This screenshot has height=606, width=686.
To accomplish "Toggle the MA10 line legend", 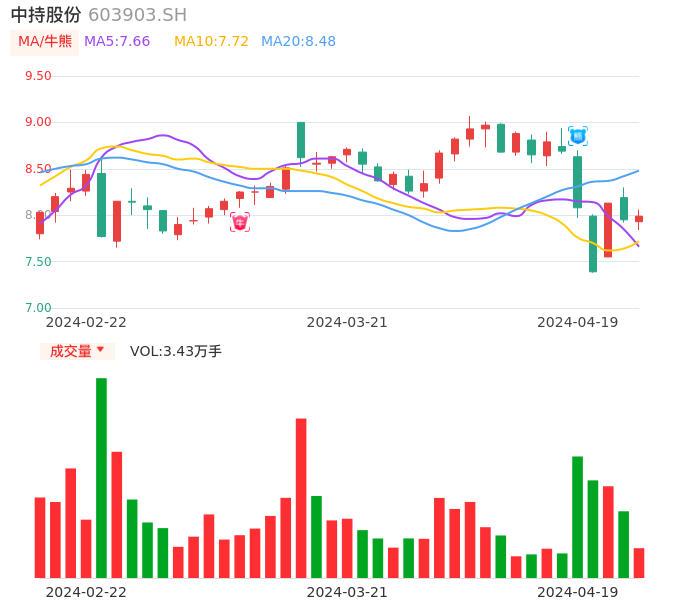I will click(x=211, y=42).
